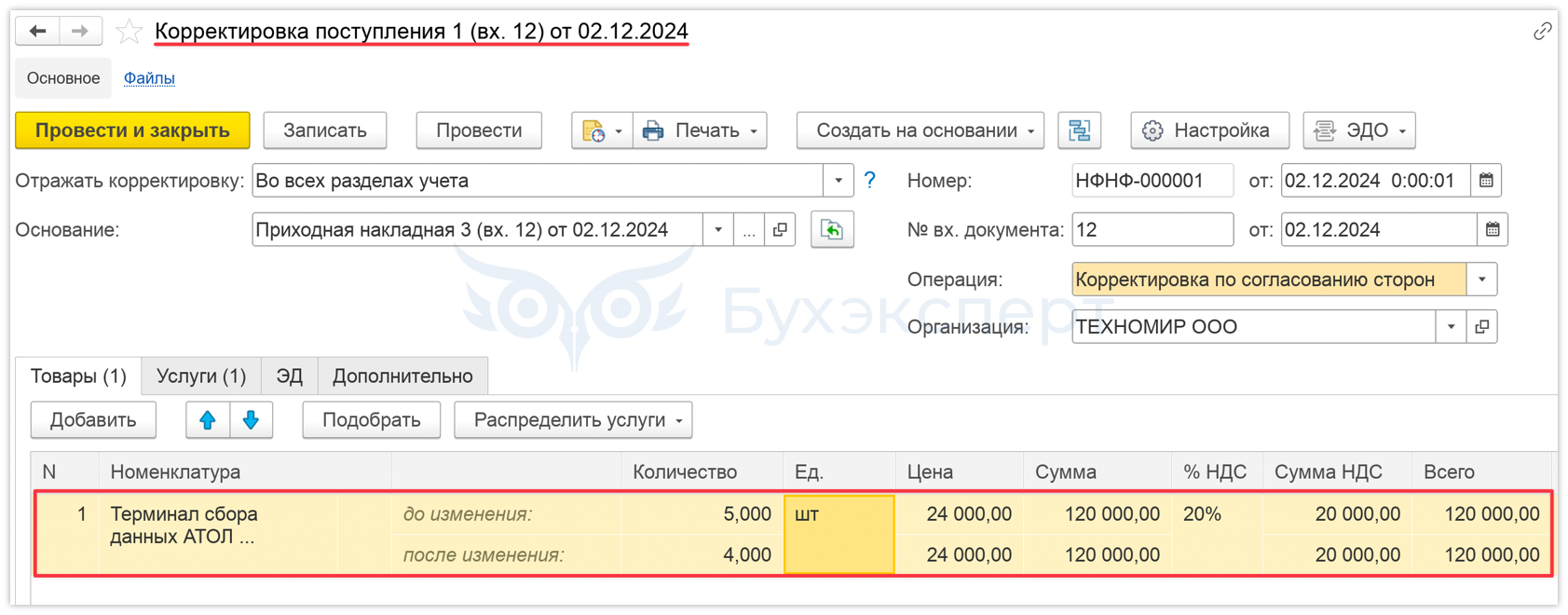
Task: Add document to favorites star
Action: [129, 33]
